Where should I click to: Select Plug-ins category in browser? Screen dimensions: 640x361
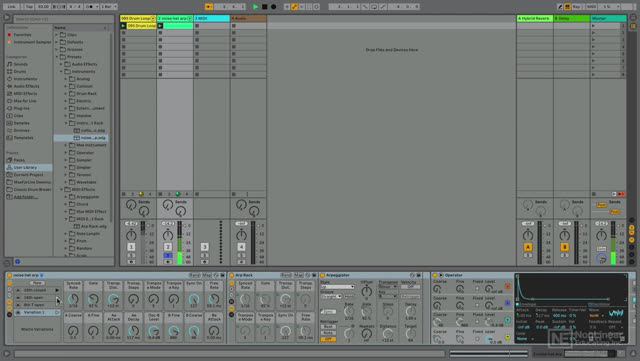(22, 108)
